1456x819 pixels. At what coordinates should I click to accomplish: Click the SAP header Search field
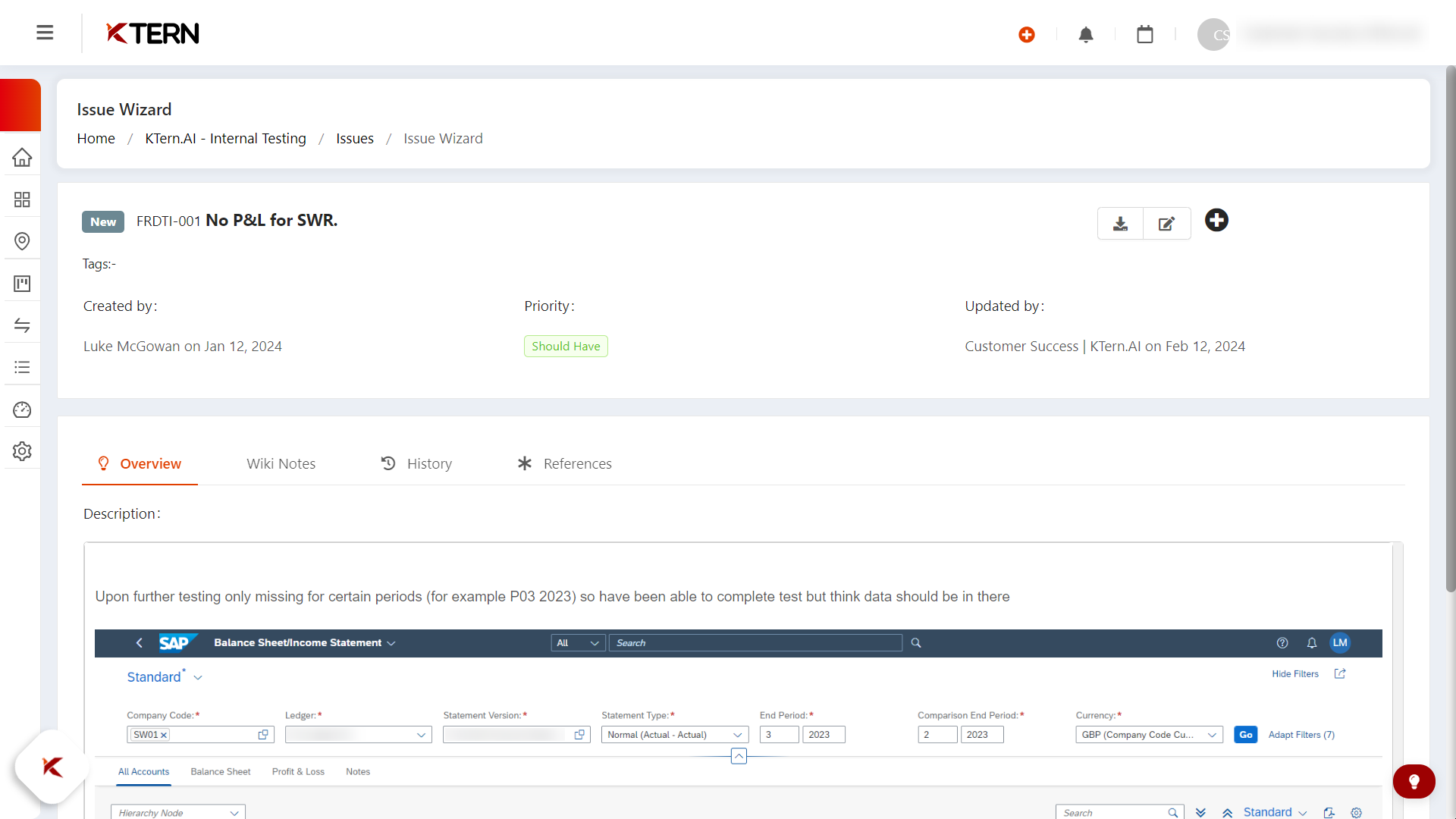(755, 643)
